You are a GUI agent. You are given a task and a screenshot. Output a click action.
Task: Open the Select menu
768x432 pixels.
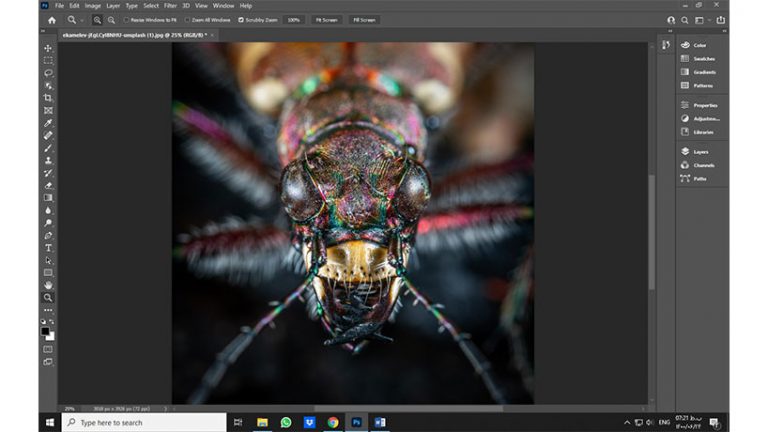[x=151, y=6]
